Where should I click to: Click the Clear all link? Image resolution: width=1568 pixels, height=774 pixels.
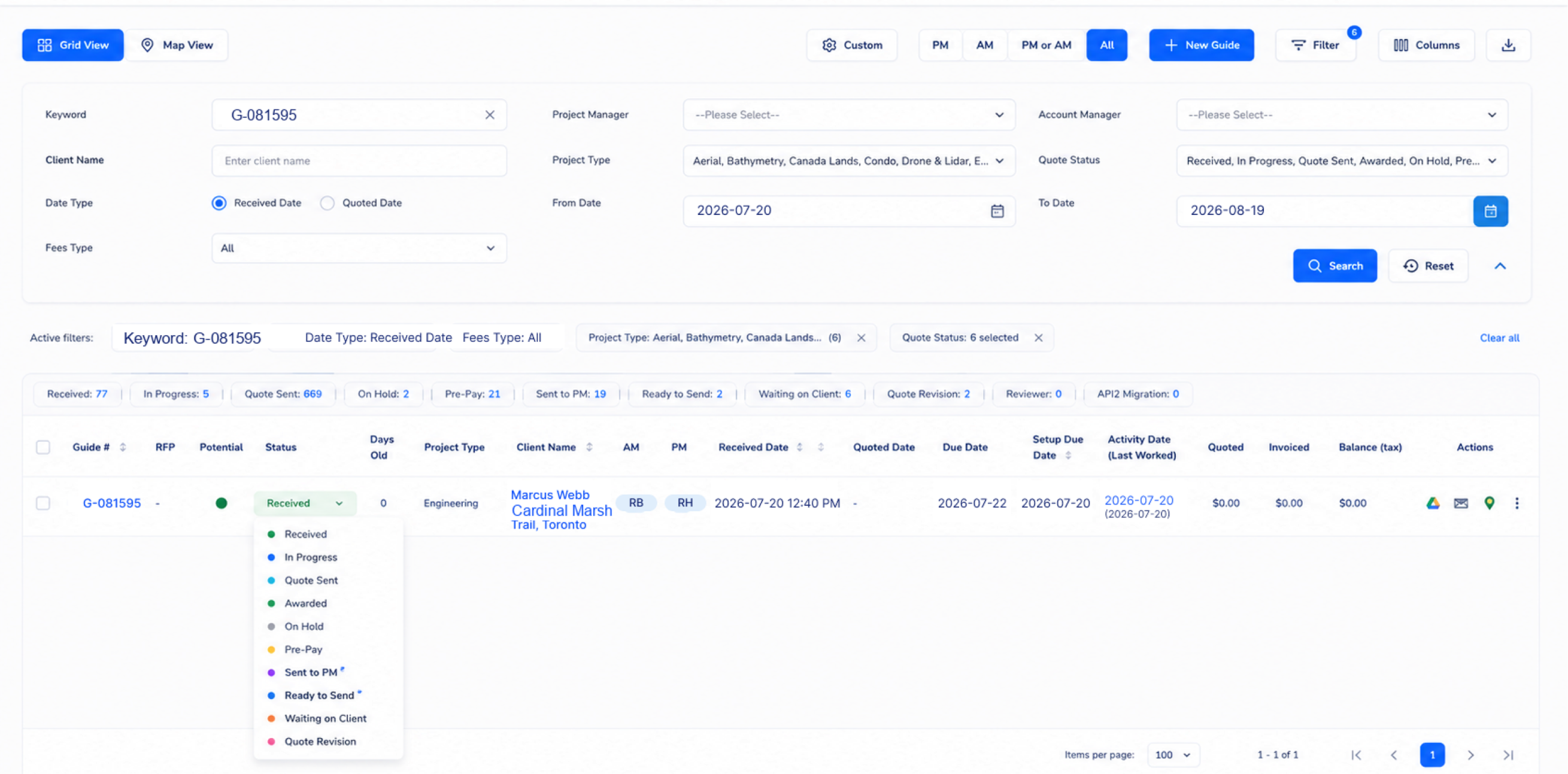coord(1499,338)
